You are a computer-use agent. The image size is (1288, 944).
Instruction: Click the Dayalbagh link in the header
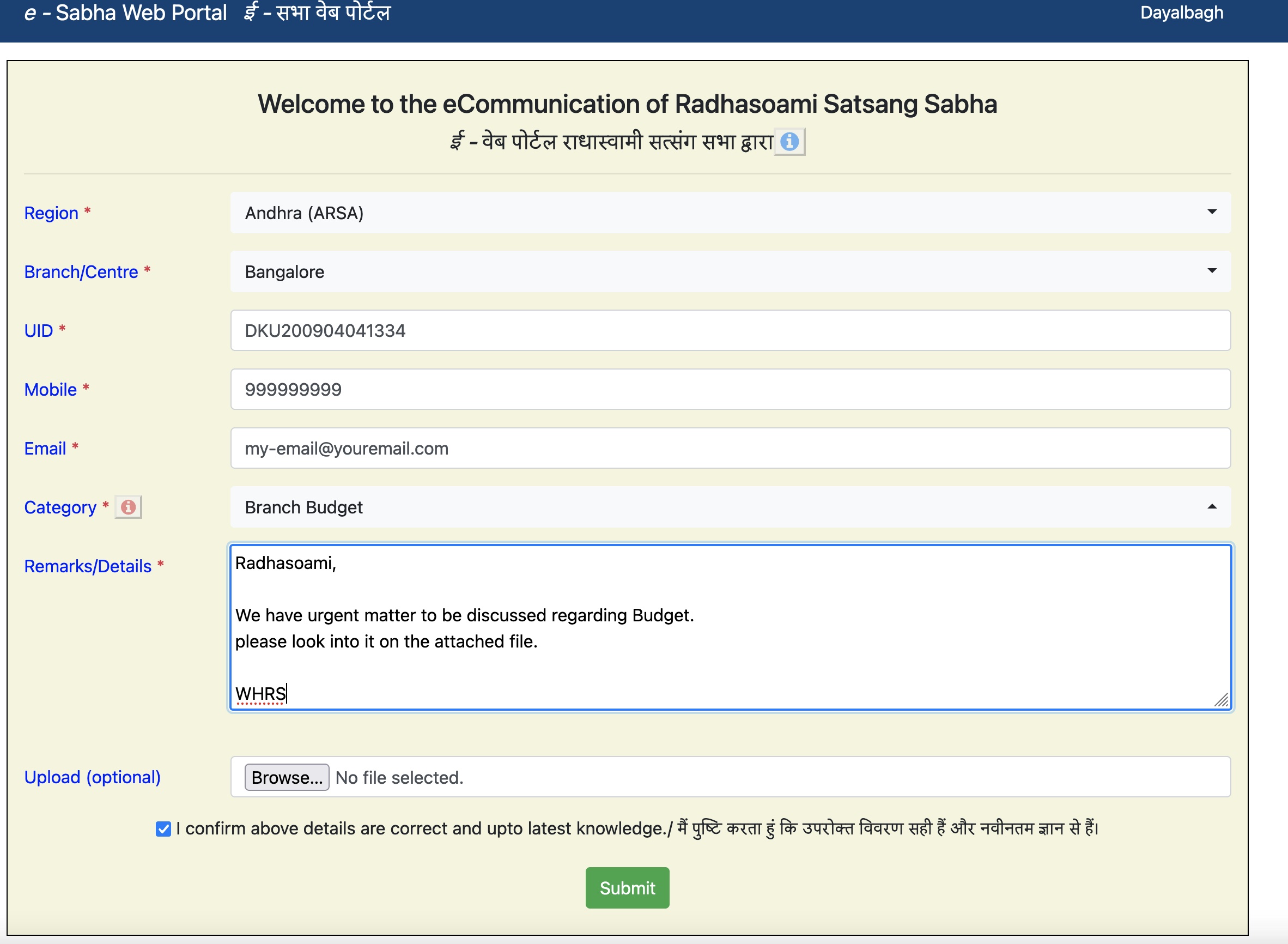tap(1182, 13)
